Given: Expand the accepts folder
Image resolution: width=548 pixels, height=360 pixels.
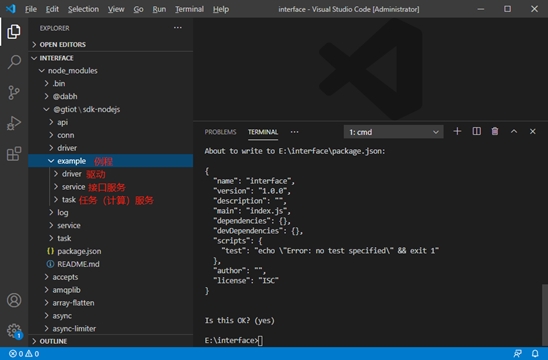Looking at the screenshot, I should (110, 277).
